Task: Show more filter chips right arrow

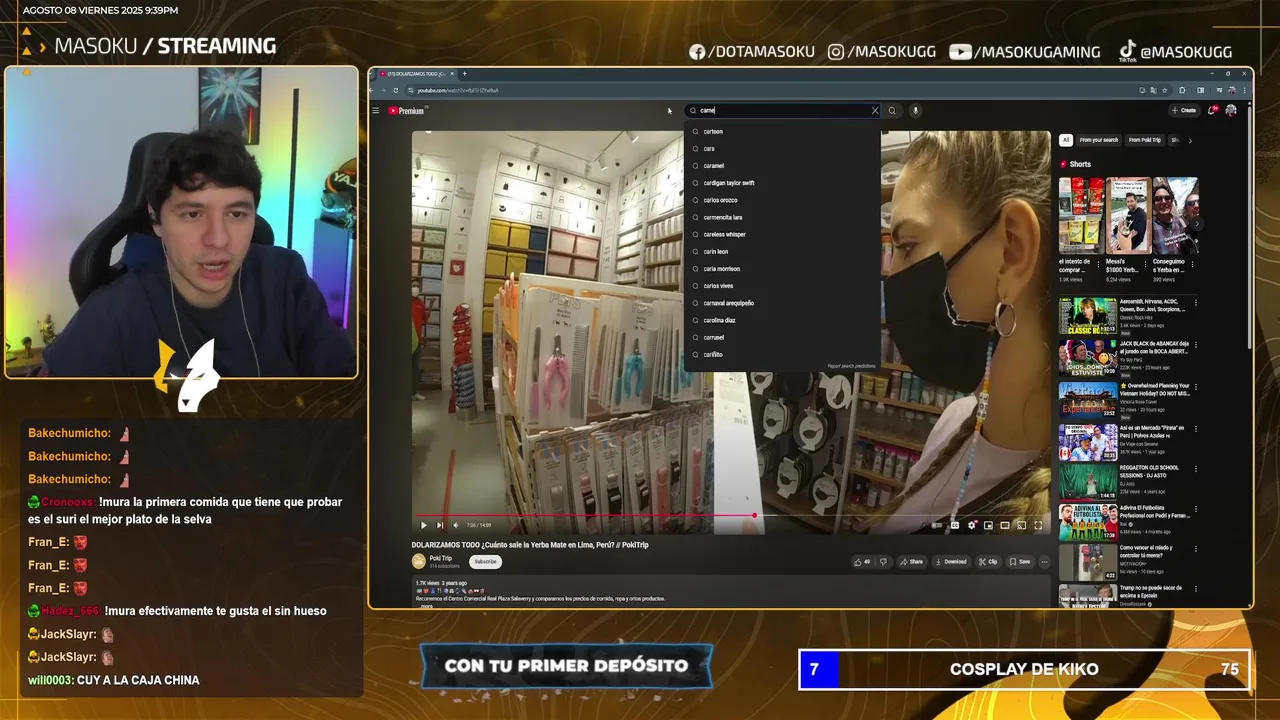Action: tap(1190, 140)
